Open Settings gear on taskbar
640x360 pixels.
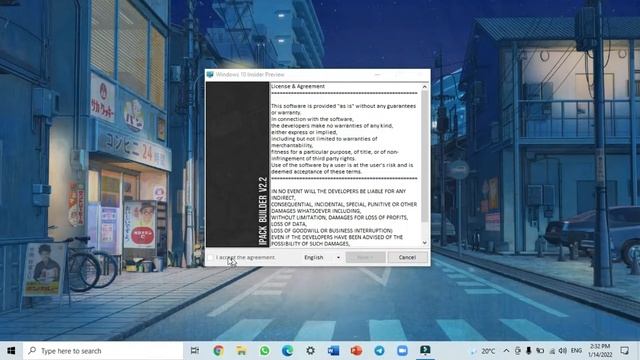pos(311,351)
